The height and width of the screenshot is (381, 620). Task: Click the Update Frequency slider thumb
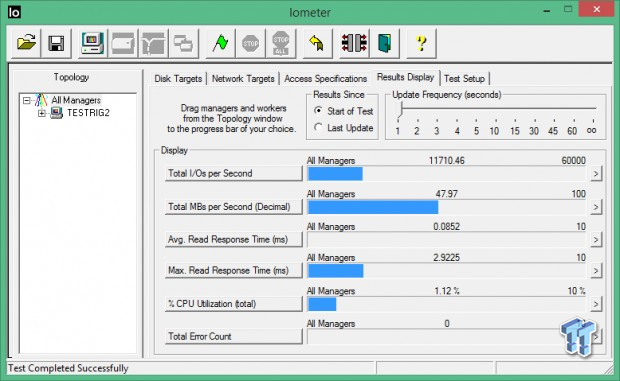(400, 110)
